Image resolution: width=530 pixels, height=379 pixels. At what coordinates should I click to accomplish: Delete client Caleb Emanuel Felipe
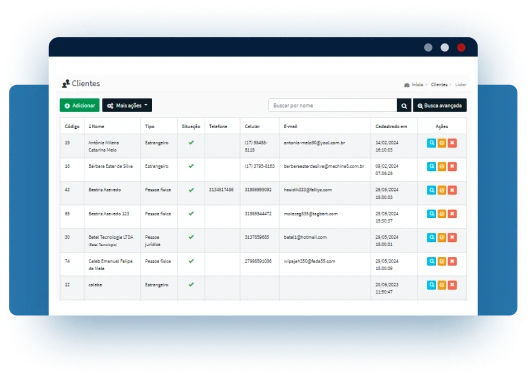(452, 261)
